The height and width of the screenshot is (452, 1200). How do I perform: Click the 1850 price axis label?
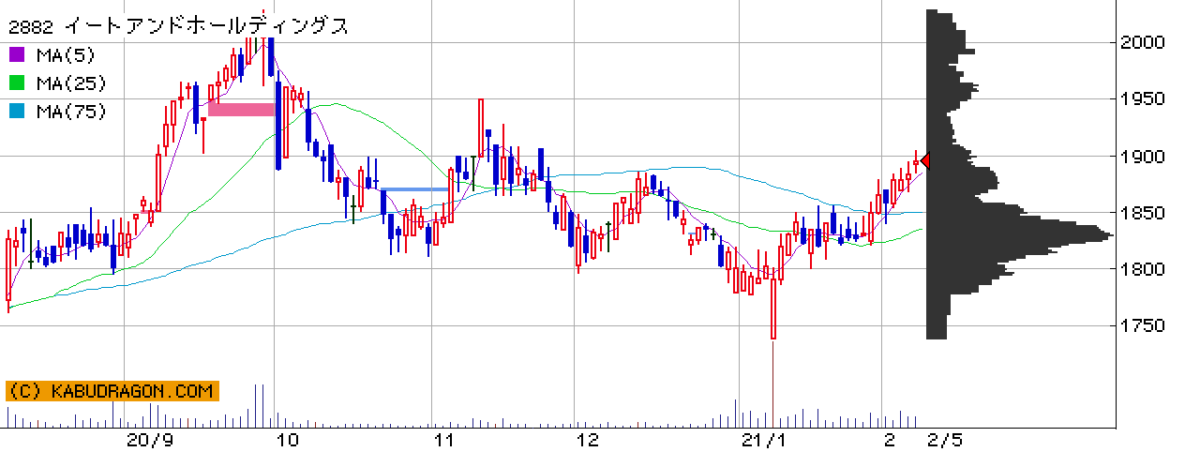point(1143,213)
